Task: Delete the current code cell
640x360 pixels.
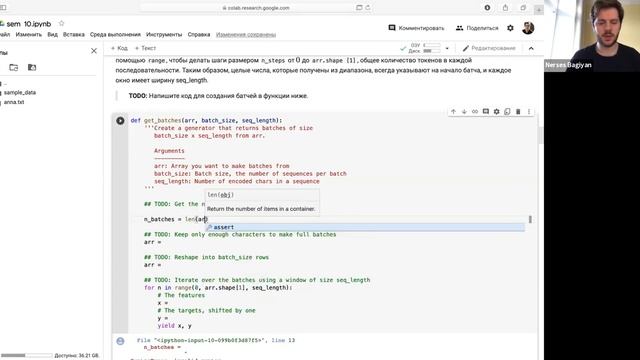Action: point(518,111)
